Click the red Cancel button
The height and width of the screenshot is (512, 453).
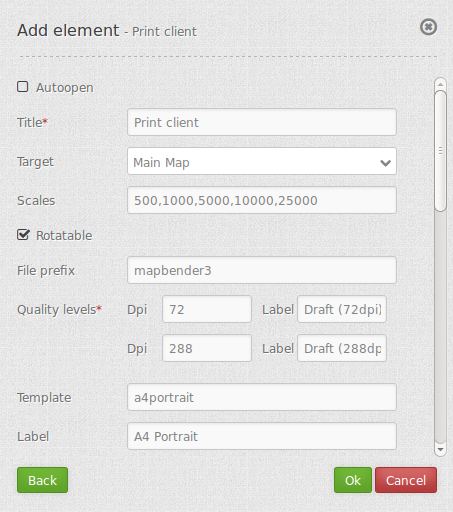point(406,480)
